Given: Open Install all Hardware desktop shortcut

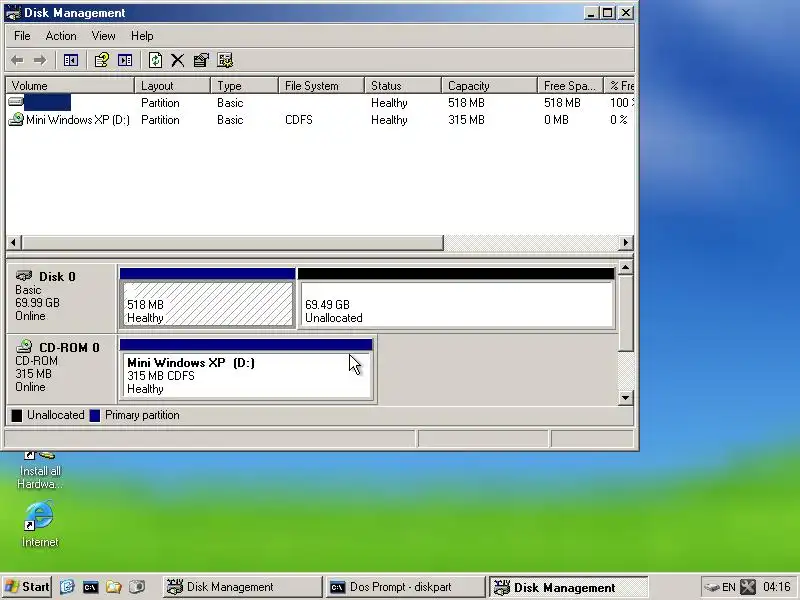Looking at the screenshot, I should tap(40, 470).
